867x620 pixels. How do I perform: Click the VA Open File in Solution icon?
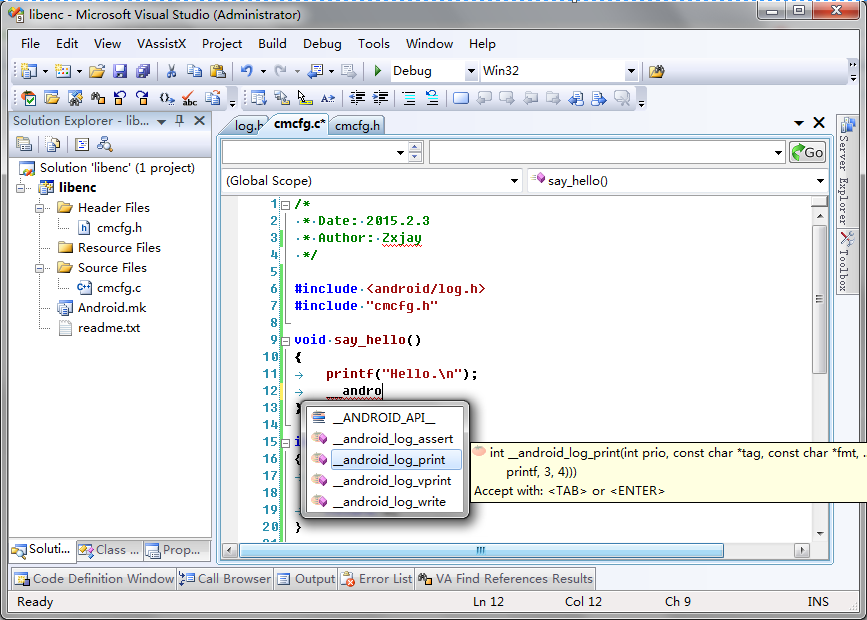(52, 98)
